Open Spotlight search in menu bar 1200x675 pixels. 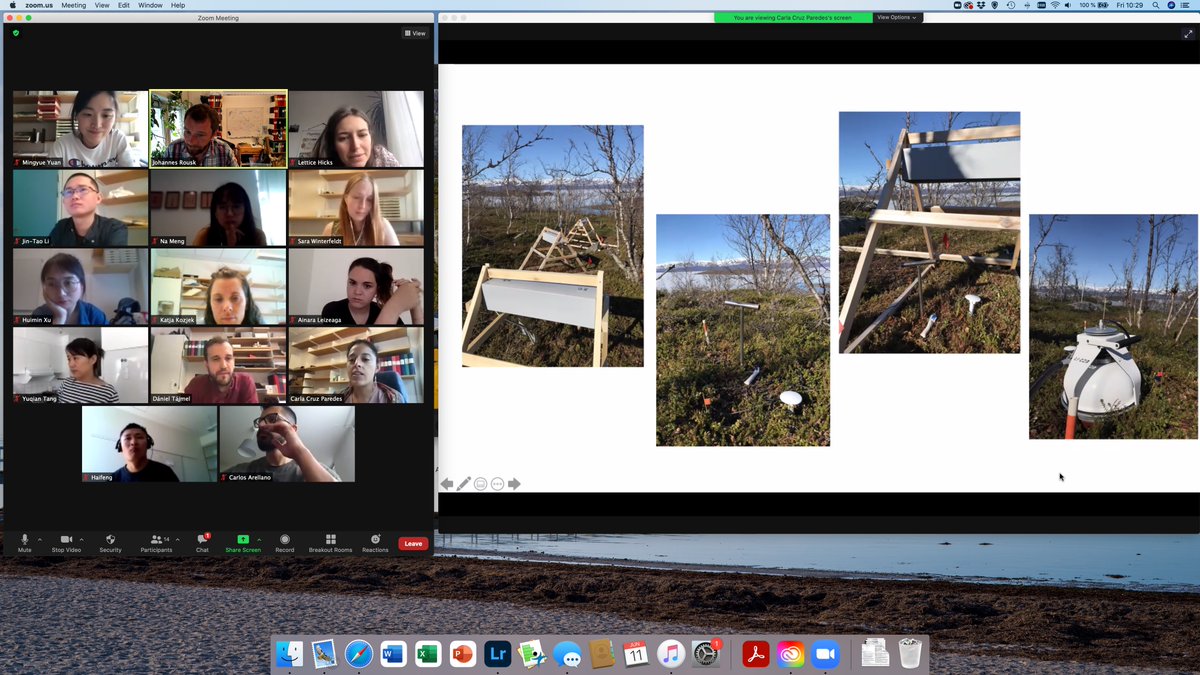1156,5
